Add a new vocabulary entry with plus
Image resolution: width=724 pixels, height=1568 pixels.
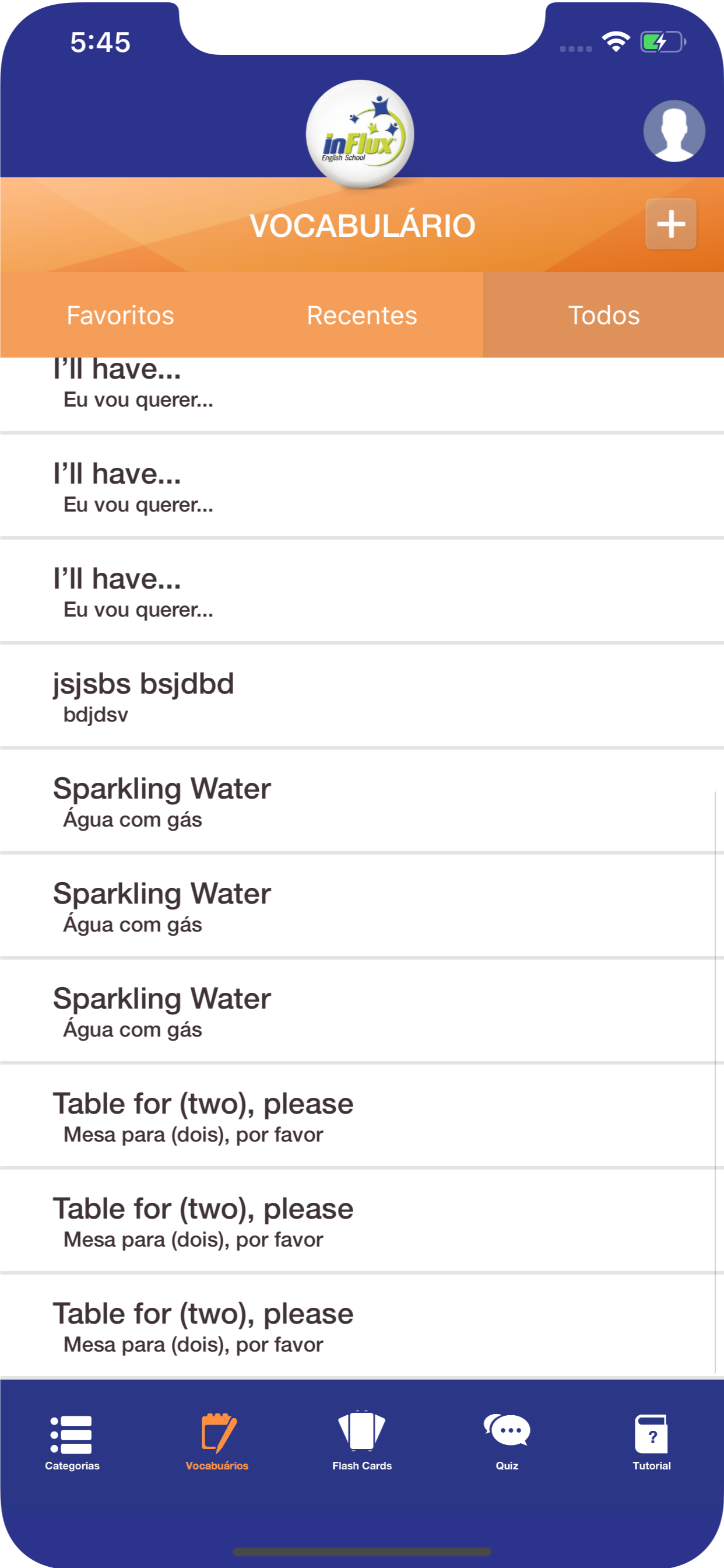click(x=670, y=224)
